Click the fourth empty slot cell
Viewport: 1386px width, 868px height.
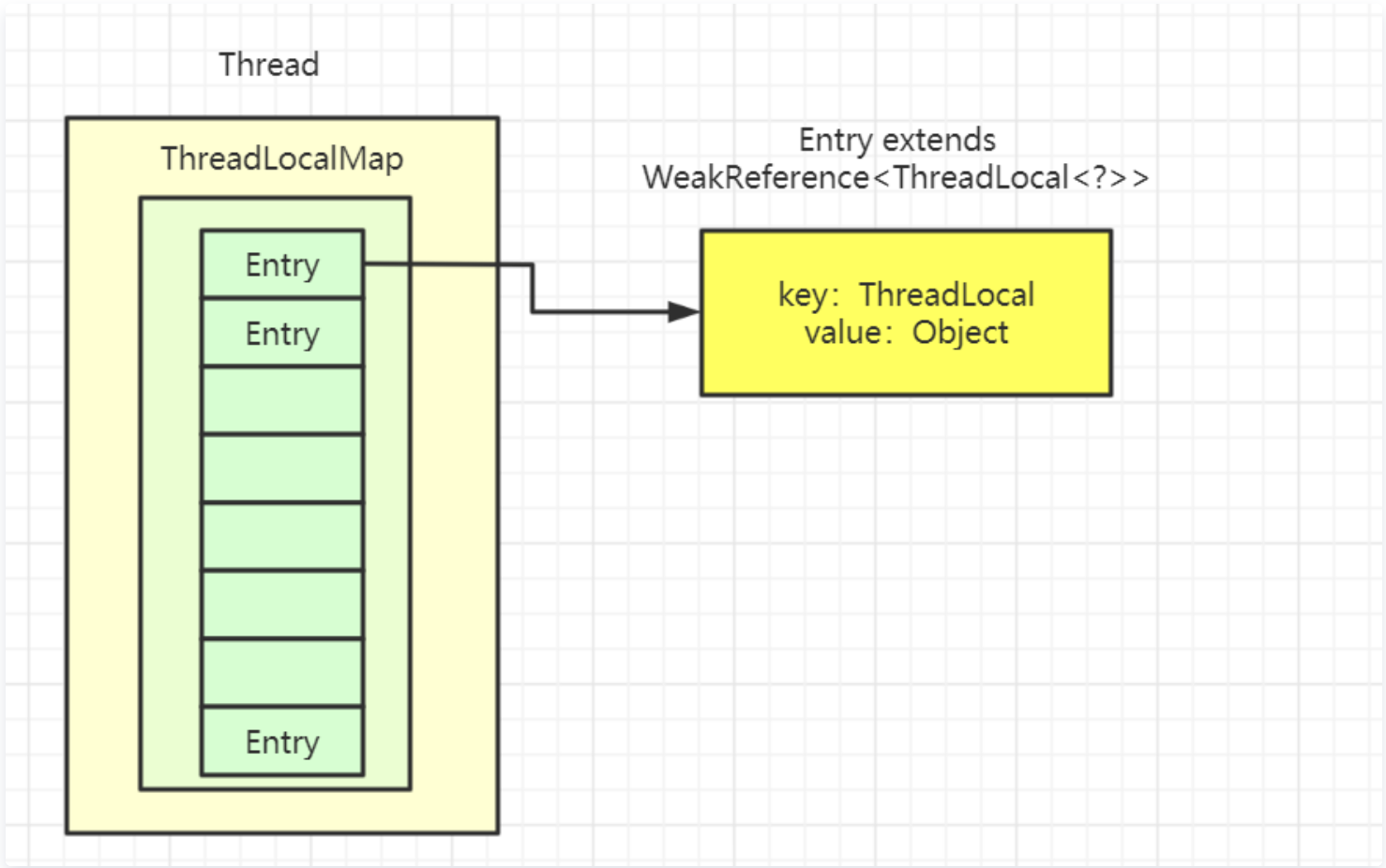(x=280, y=468)
